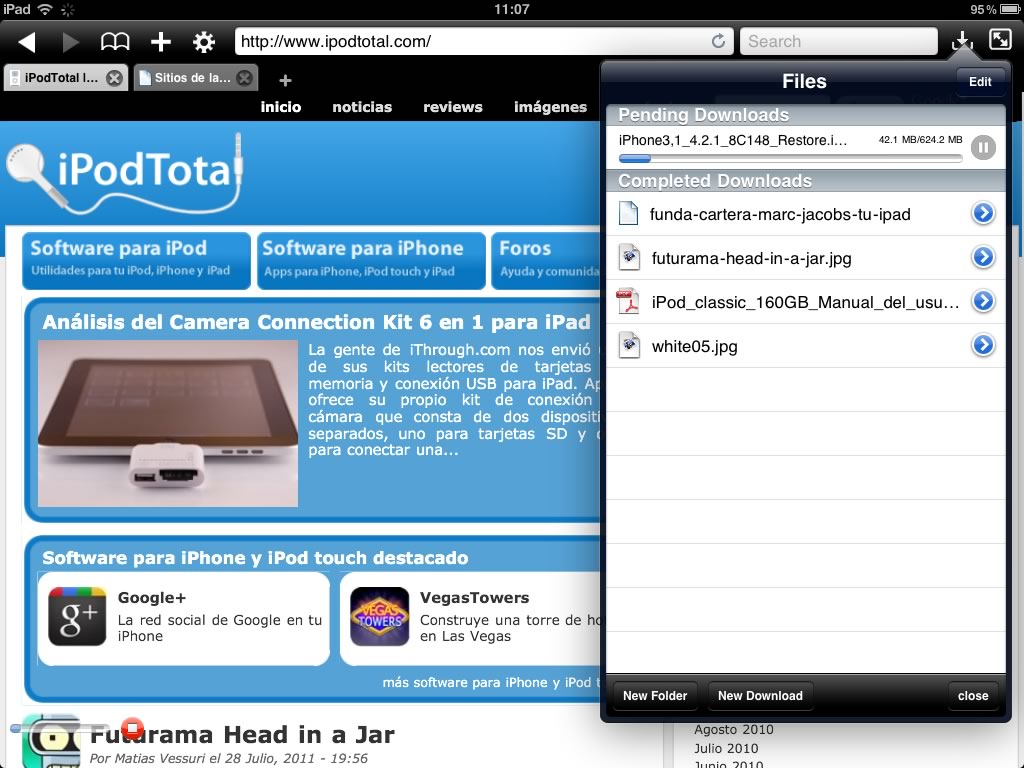Image resolution: width=1024 pixels, height=768 pixels.
Task: Open the reviews menu item
Action: tap(453, 107)
